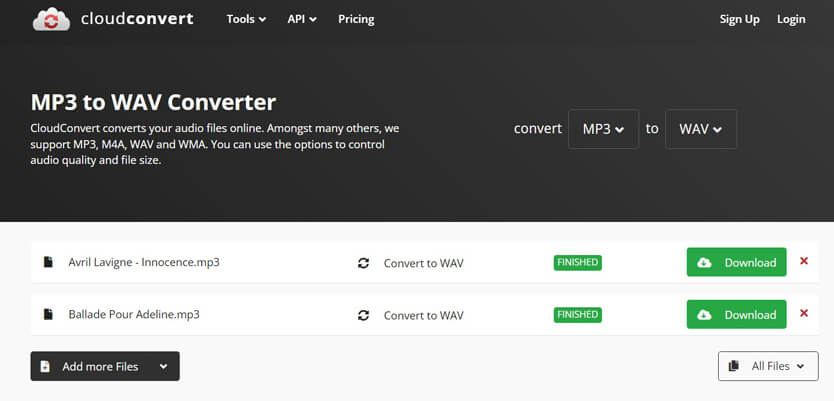Screen dimensions: 834x401
Task: Click the reconvert arrows icon for Avril Lavigne file
Action: point(363,263)
